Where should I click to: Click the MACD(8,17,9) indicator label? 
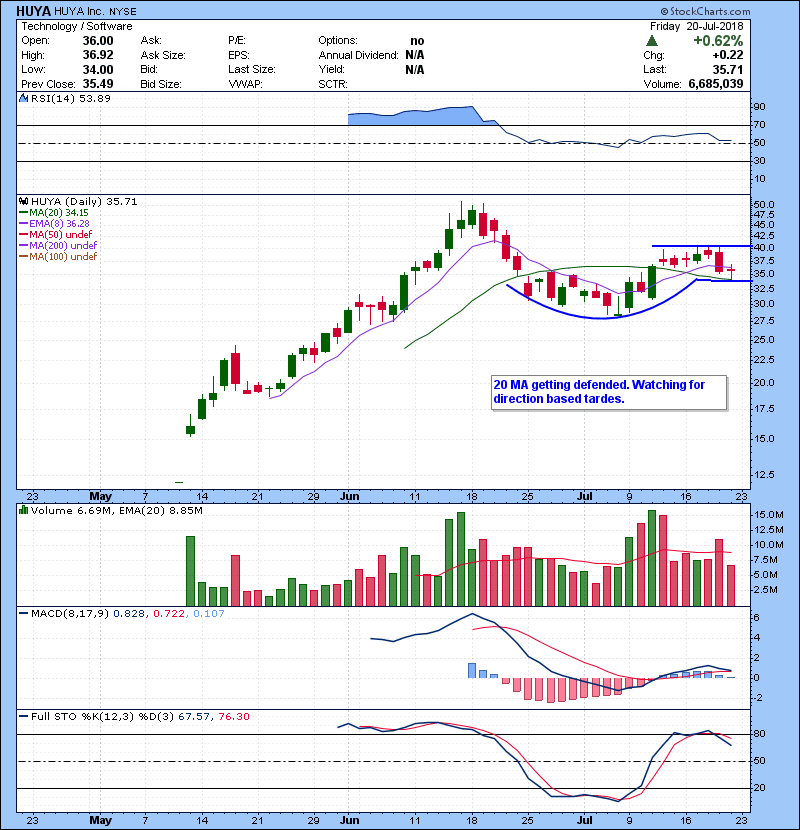[70, 614]
